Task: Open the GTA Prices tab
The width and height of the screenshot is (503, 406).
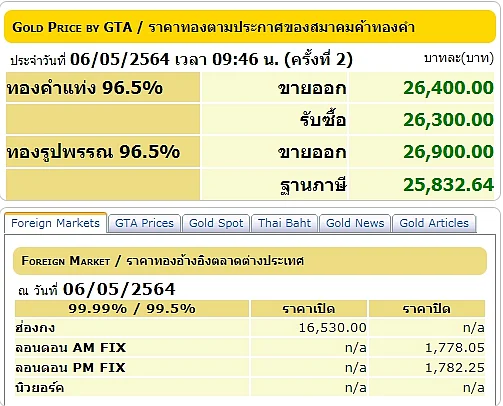Action: coord(144,223)
